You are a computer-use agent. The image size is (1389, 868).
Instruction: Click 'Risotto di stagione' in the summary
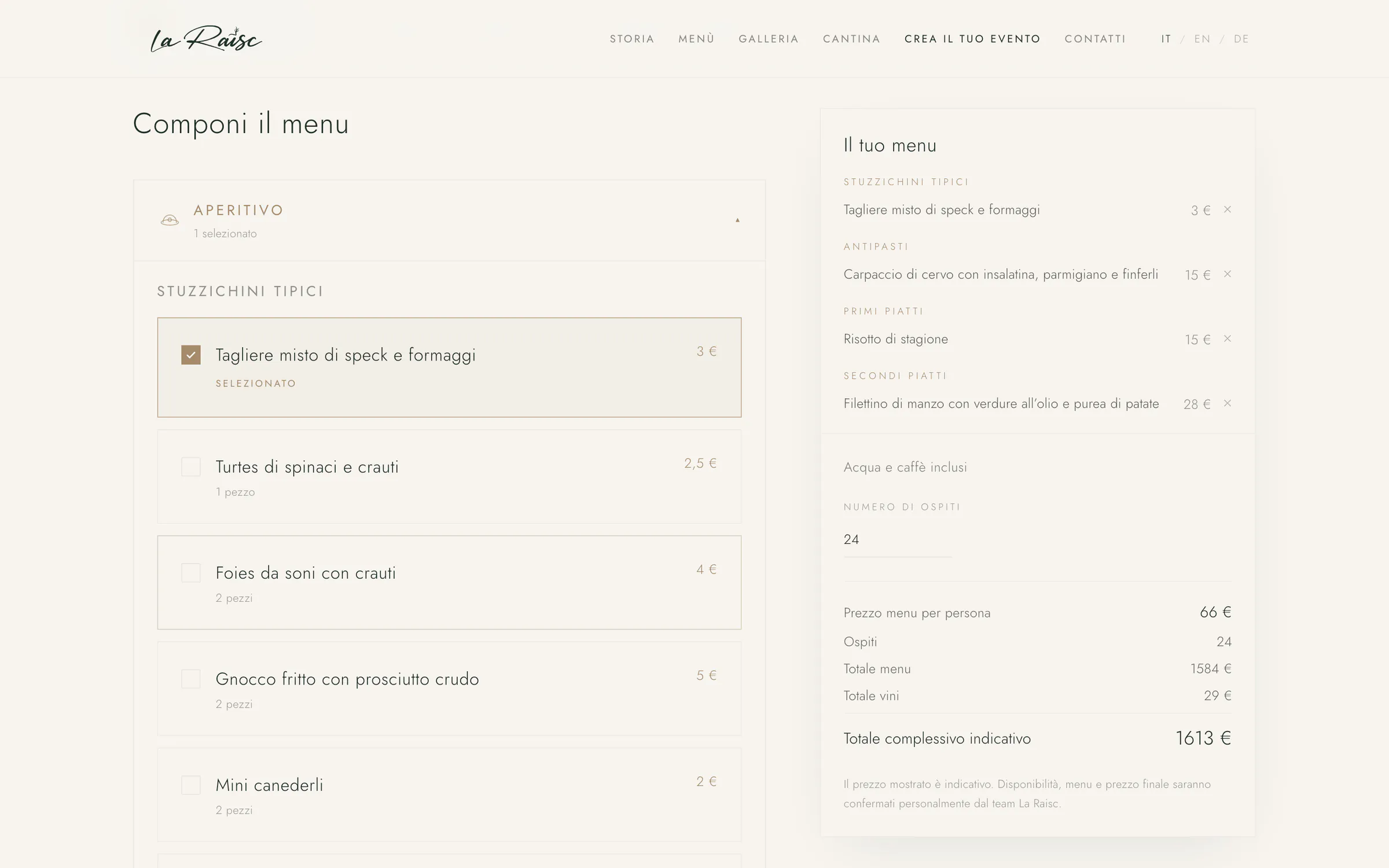(x=896, y=339)
